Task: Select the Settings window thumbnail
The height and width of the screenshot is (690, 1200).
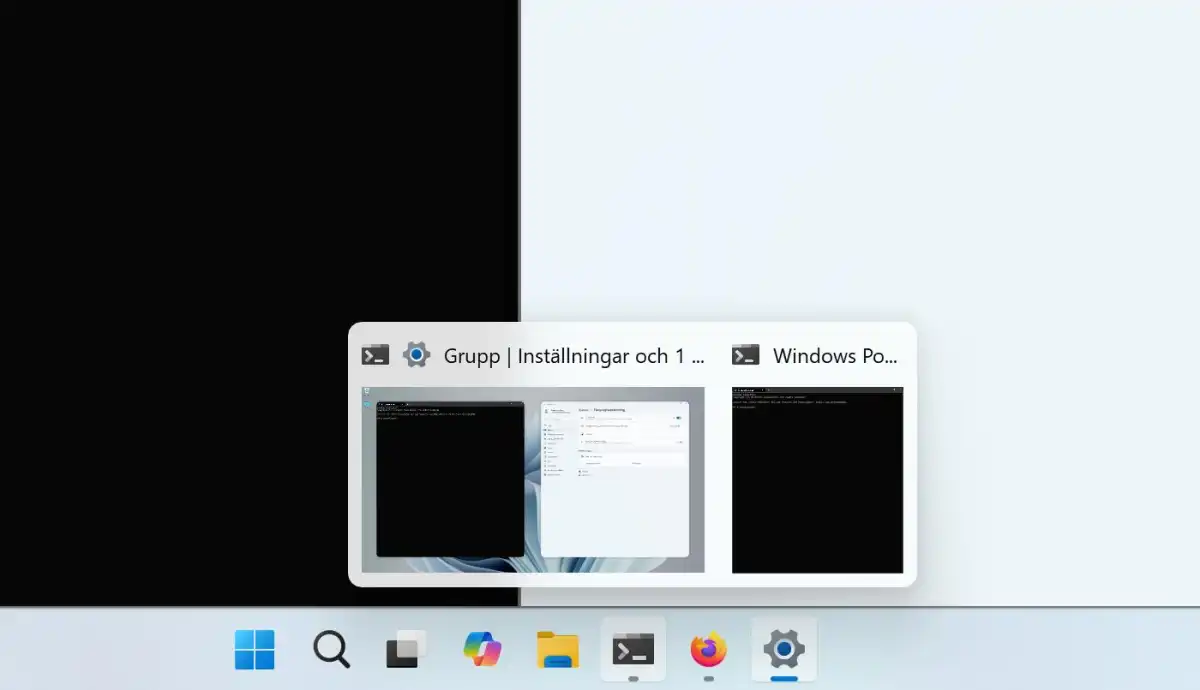Action: (x=614, y=478)
